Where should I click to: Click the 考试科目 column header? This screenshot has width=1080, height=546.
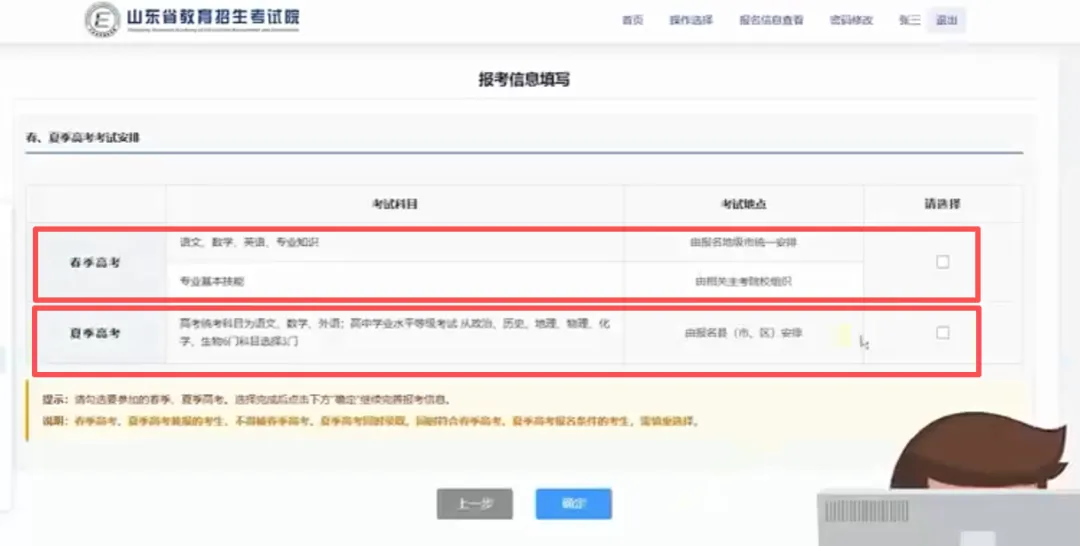click(395, 204)
